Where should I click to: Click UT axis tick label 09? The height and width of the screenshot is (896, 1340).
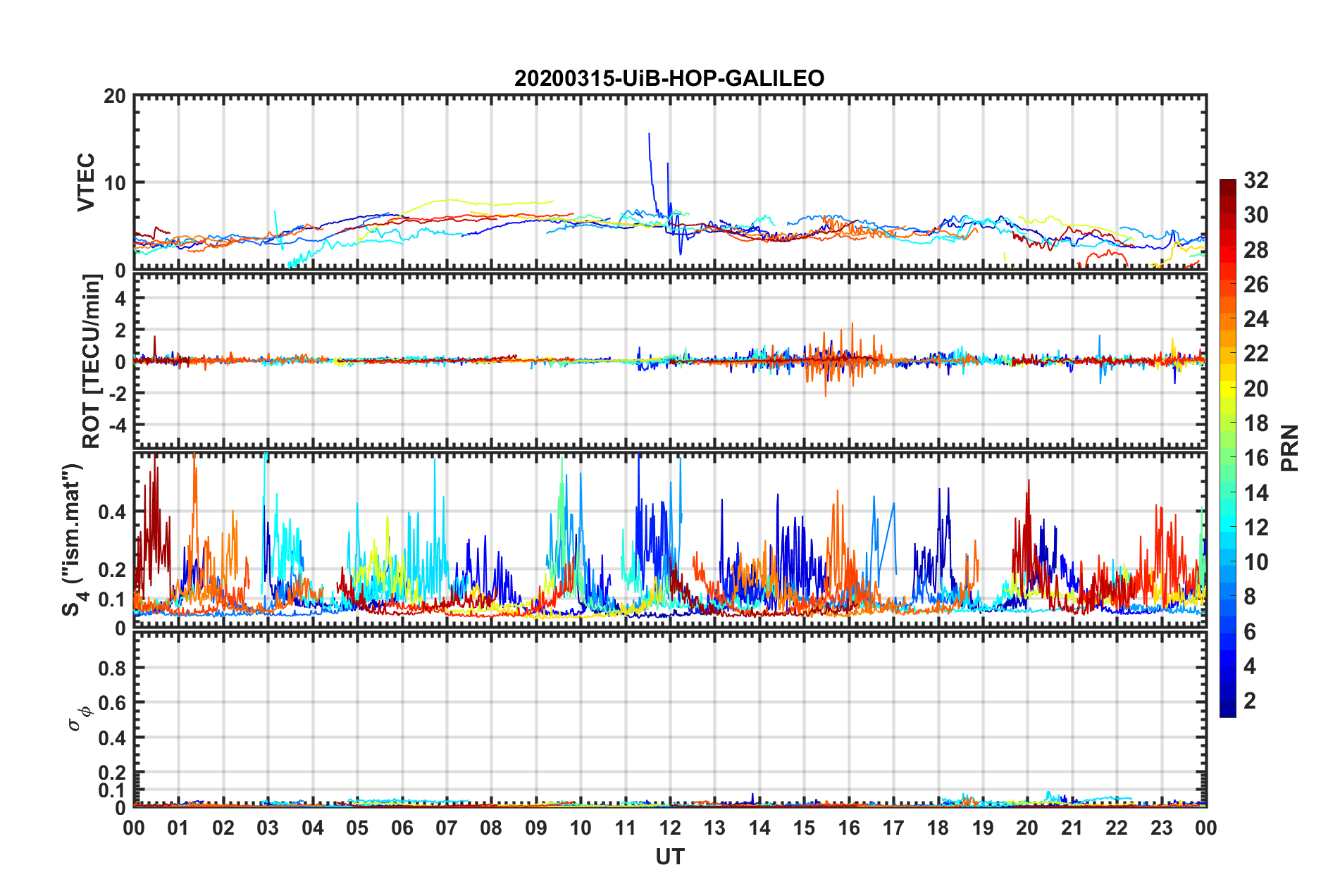(536, 828)
